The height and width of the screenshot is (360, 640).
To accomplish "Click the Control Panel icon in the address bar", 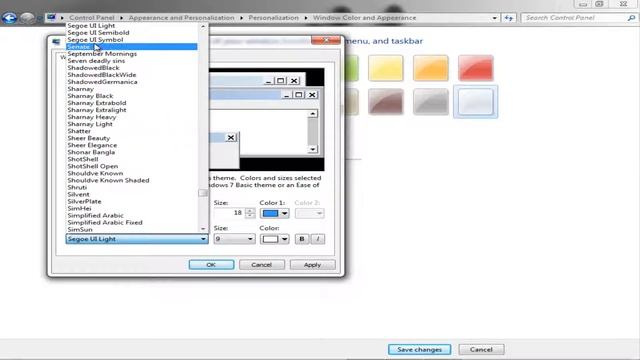I will click(x=51, y=18).
